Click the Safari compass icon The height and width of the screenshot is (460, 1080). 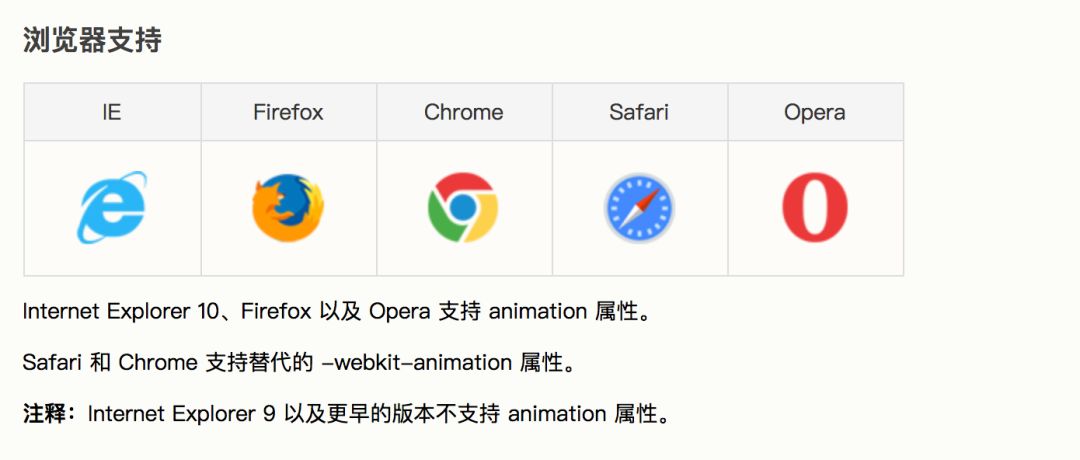(x=639, y=208)
